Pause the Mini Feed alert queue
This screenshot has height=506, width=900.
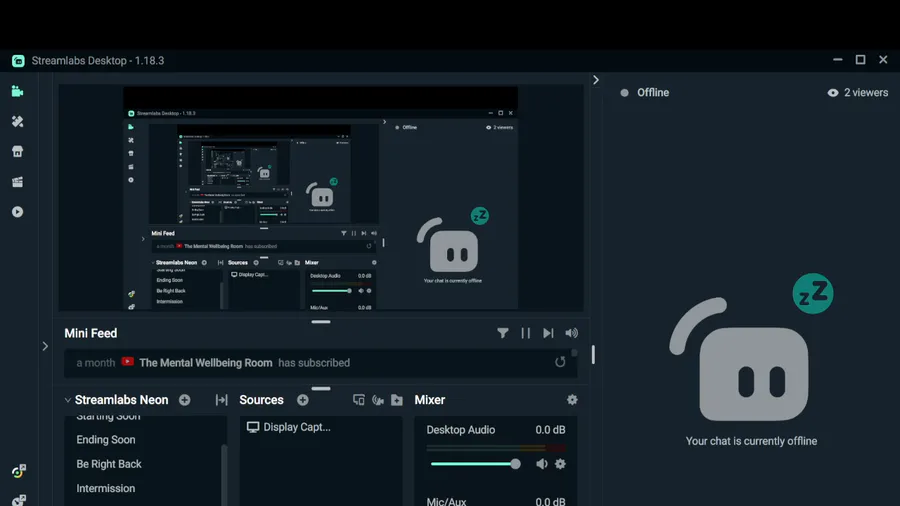tap(526, 333)
